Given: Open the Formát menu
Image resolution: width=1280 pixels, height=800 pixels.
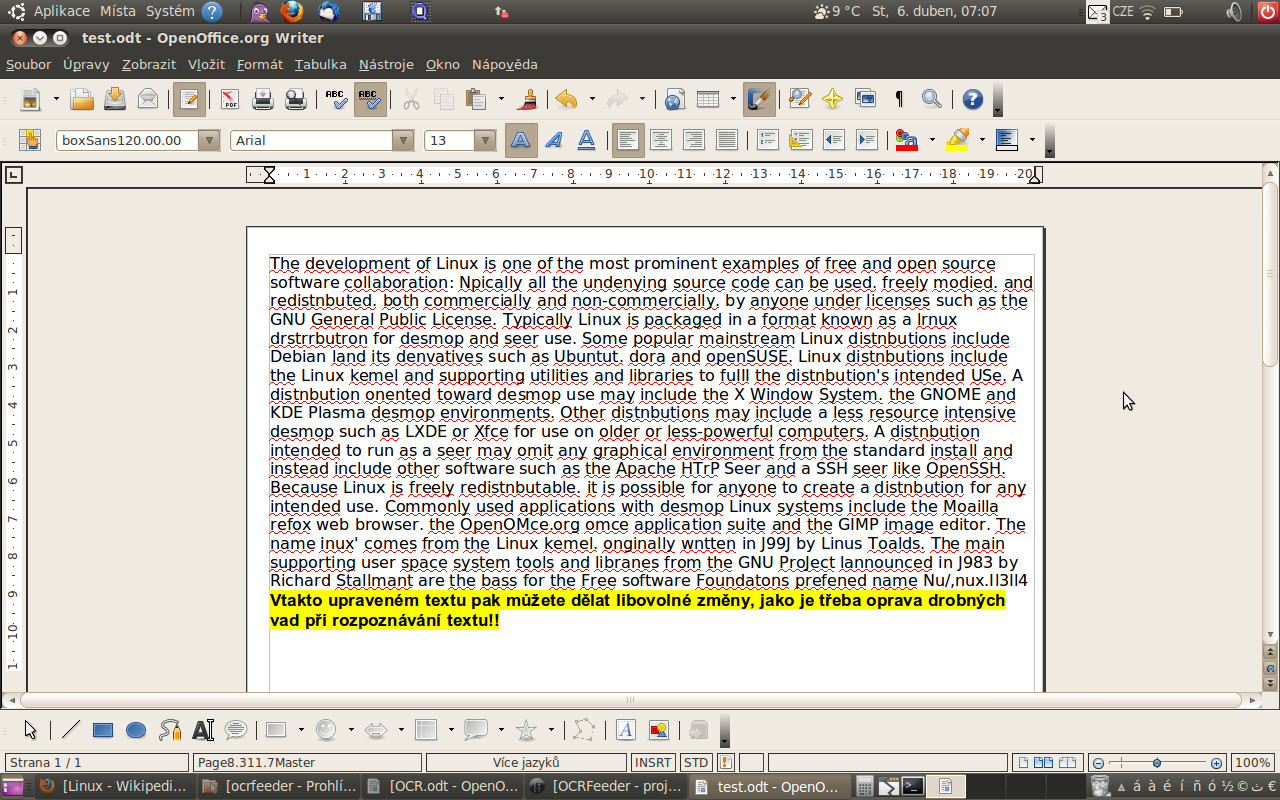Looking at the screenshot, I should (259, 64).
